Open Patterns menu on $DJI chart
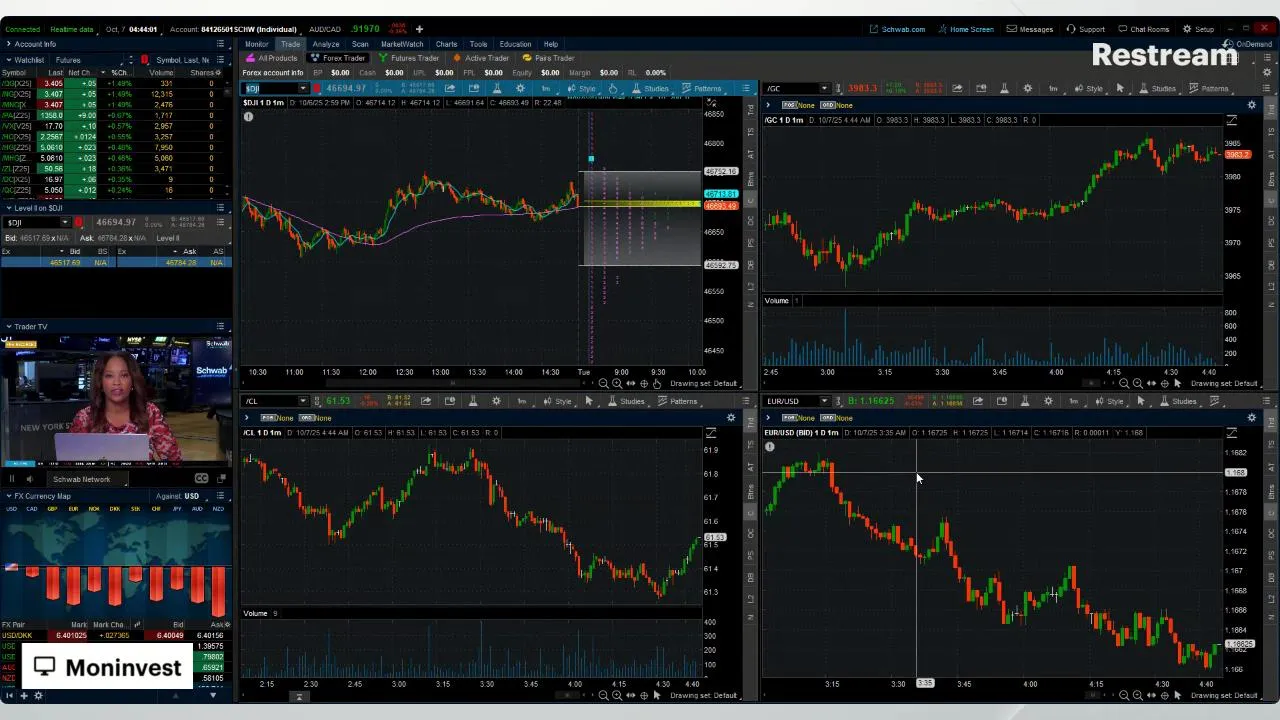The image size is (1280, 720). [702, 88]
